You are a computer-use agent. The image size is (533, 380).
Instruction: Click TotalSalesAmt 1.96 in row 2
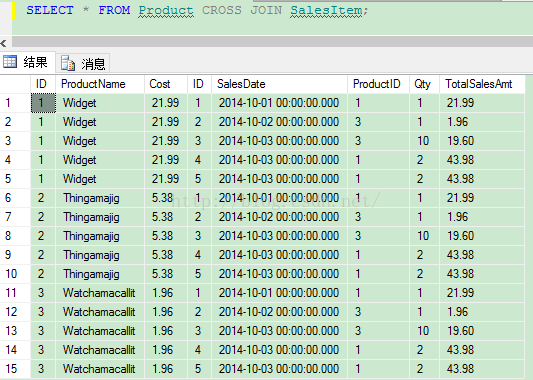click(482, 122)
